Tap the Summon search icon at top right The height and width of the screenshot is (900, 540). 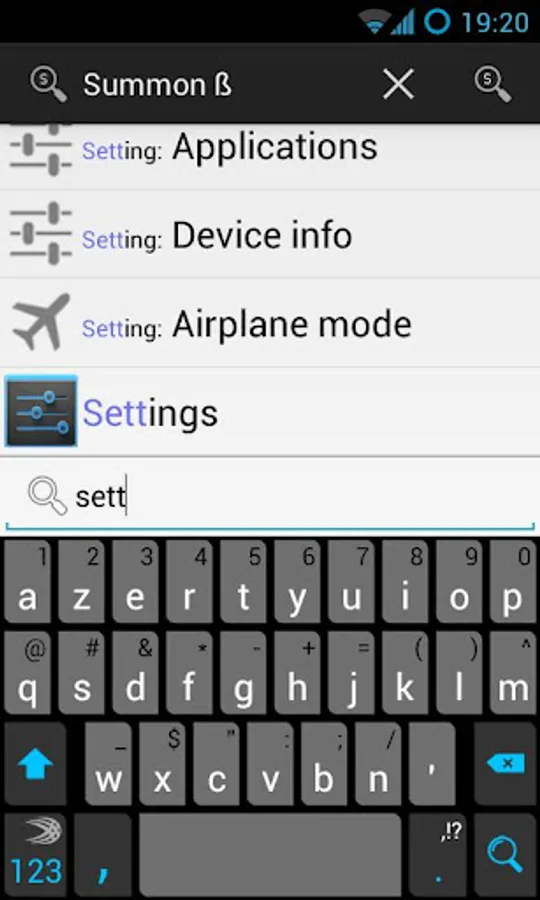point(492,85)
